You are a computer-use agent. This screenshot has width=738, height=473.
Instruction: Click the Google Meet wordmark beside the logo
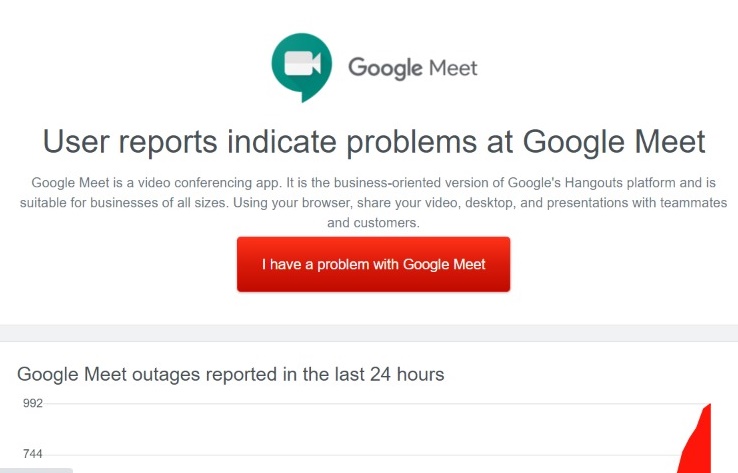[x=413, y=68]
